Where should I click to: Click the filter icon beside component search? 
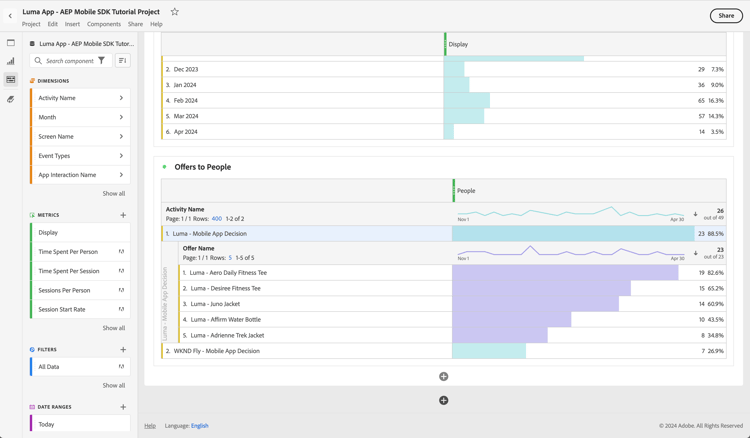tap(102, 61)
